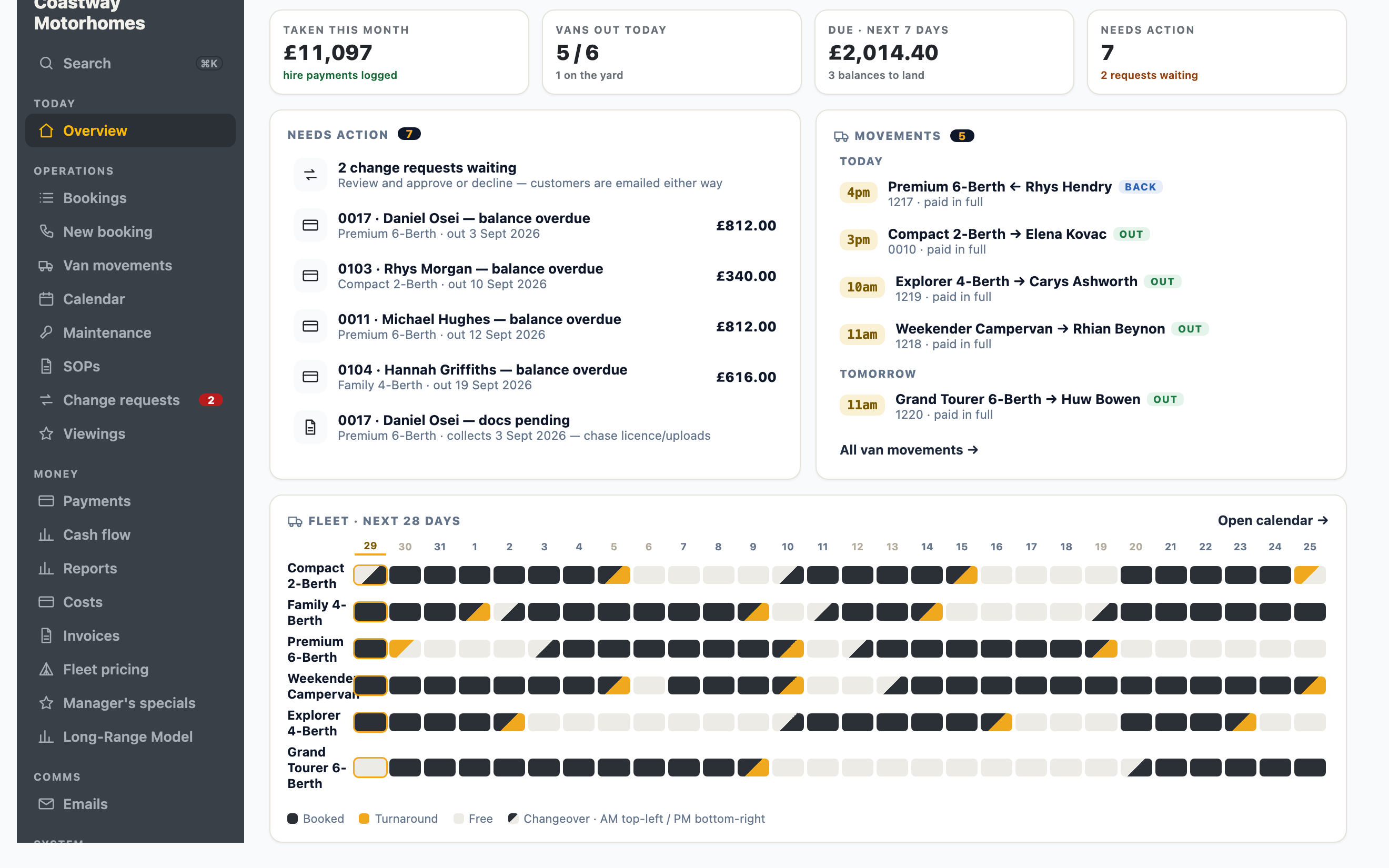
Task: Open the Needs Action summary card
Action: click(1216, 52)
